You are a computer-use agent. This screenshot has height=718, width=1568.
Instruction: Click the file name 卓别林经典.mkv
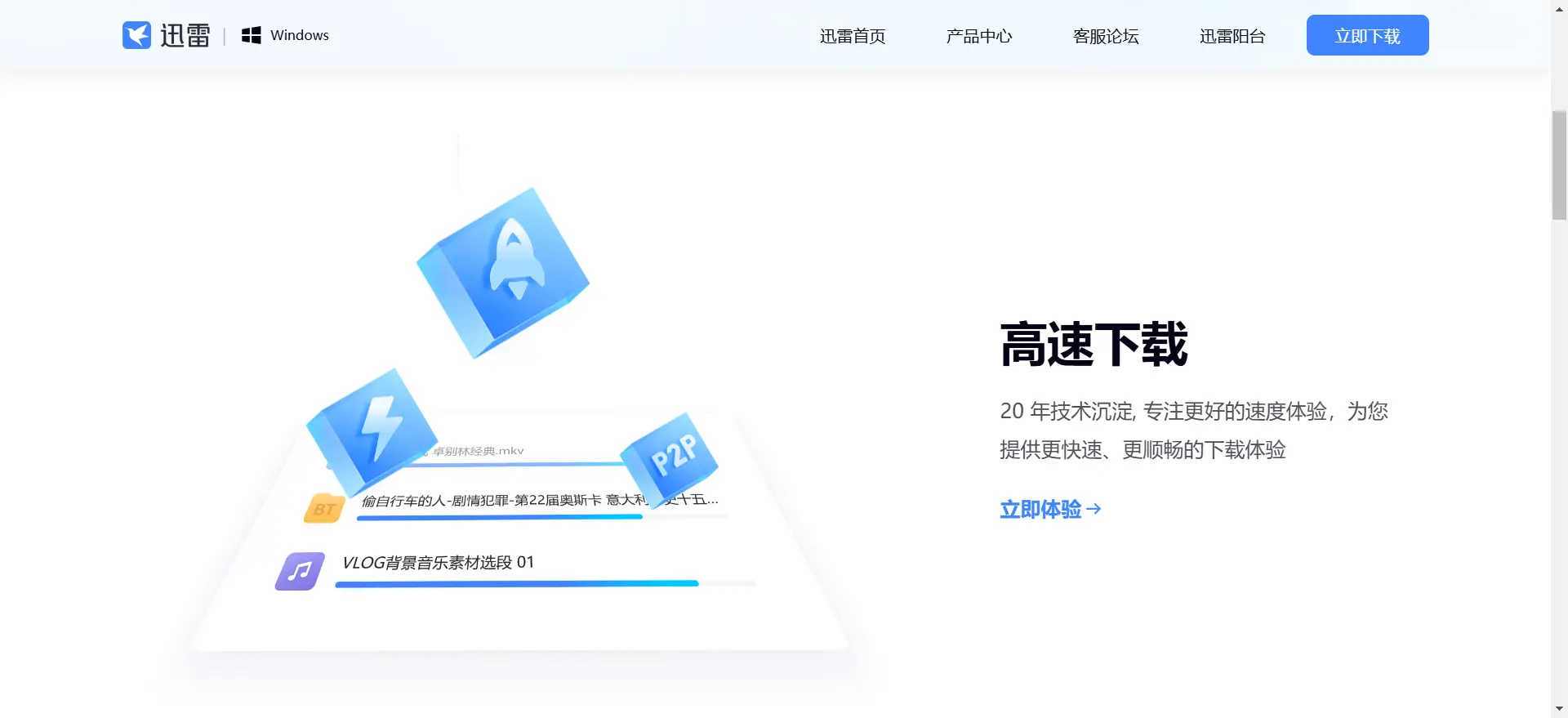coord(478,451)
